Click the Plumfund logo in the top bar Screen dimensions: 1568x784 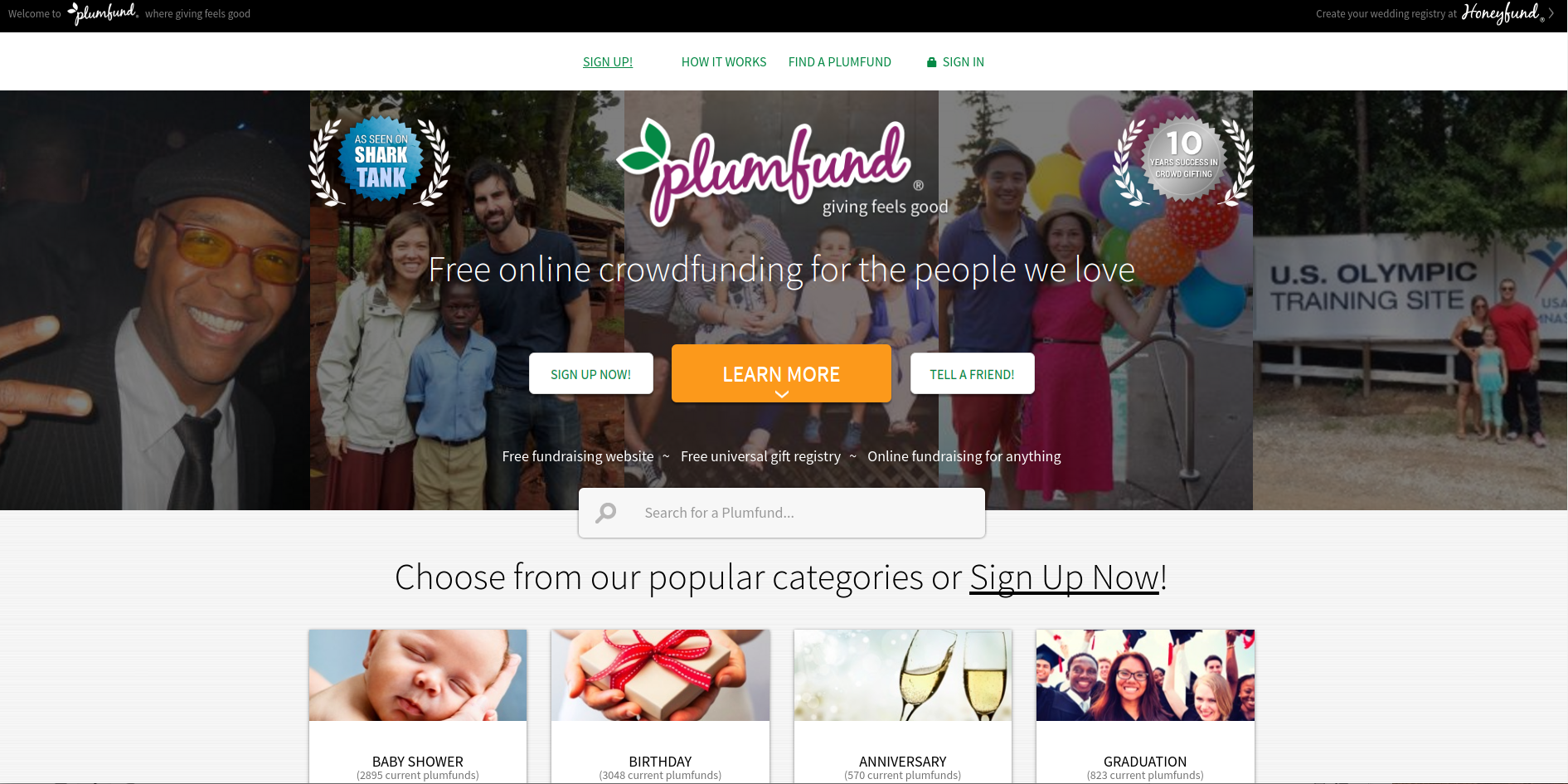[103, 14]
